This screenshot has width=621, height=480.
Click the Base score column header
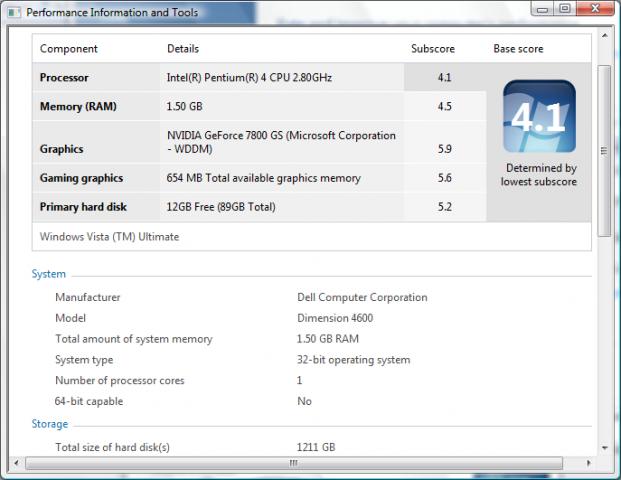coord(518,49)
